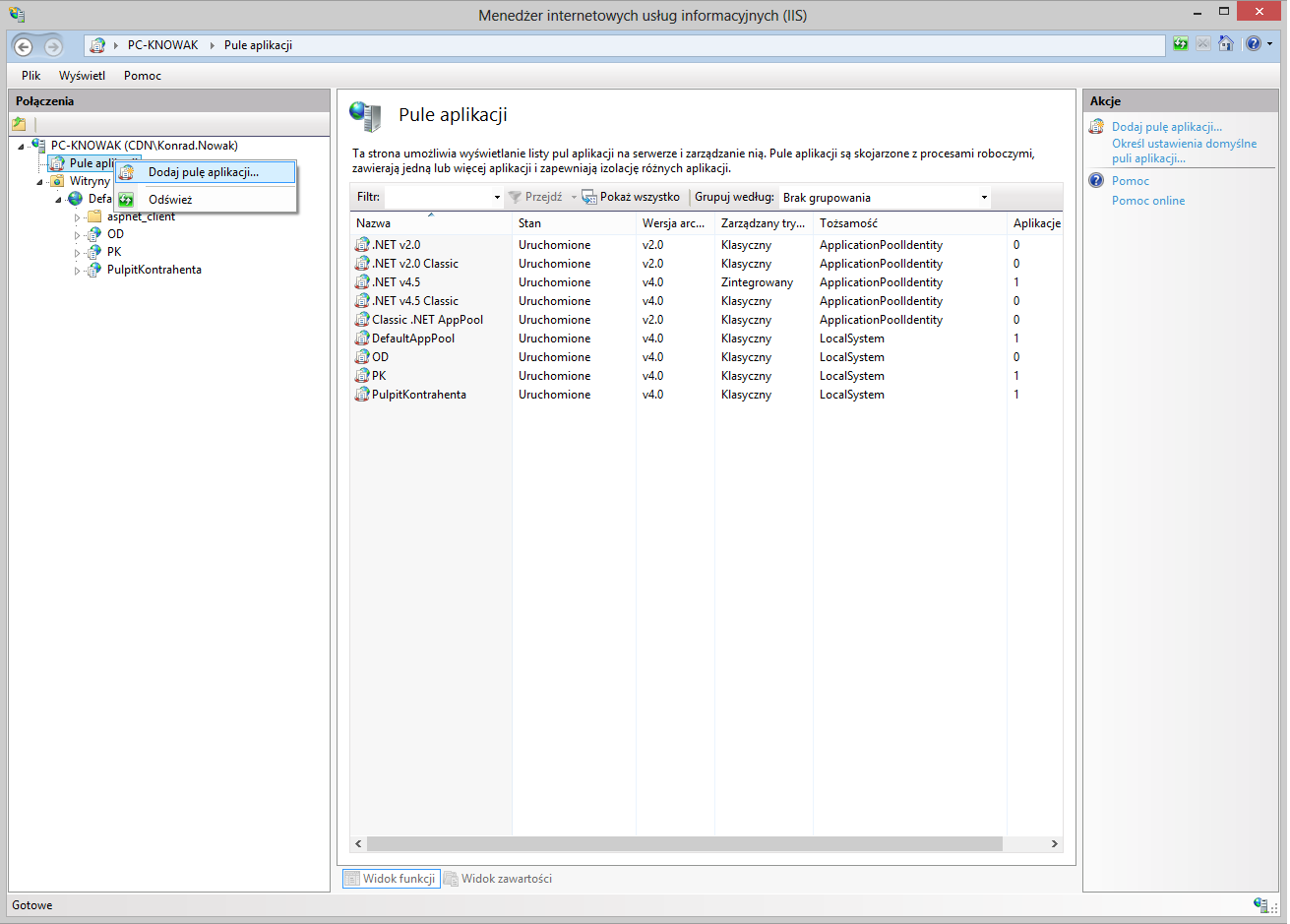Click the Witryny sites folder icon
The image size is (1290, 924).
[57, 181]
